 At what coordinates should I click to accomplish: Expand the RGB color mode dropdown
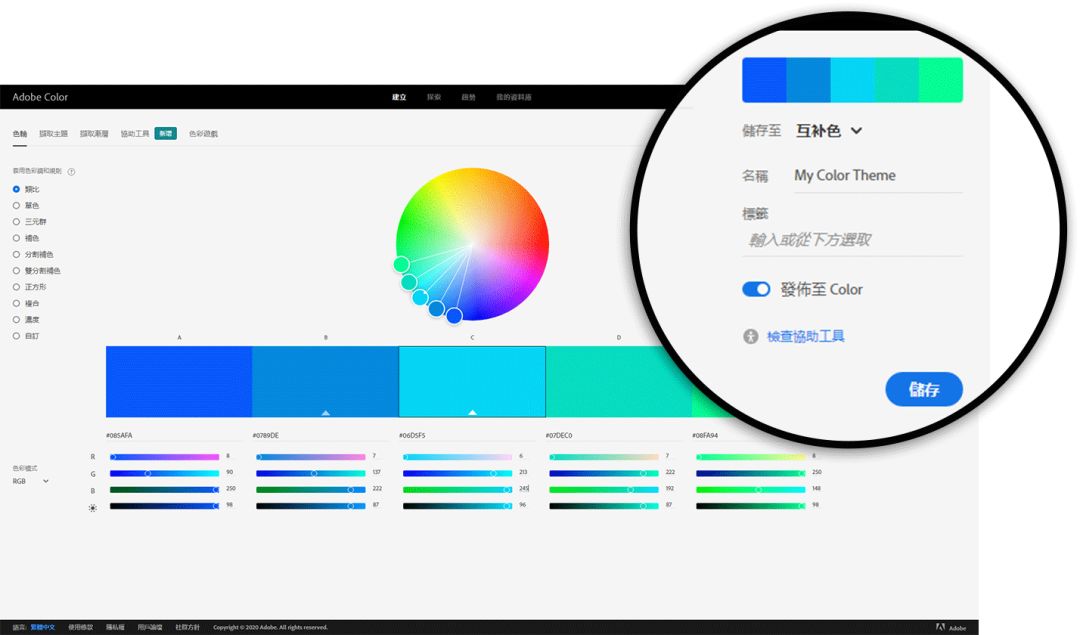tap(31, 481)
